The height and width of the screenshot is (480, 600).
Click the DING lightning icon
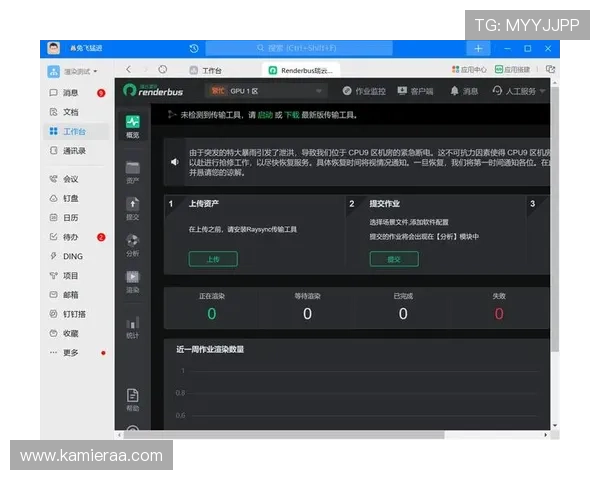(x=54, y=256)
